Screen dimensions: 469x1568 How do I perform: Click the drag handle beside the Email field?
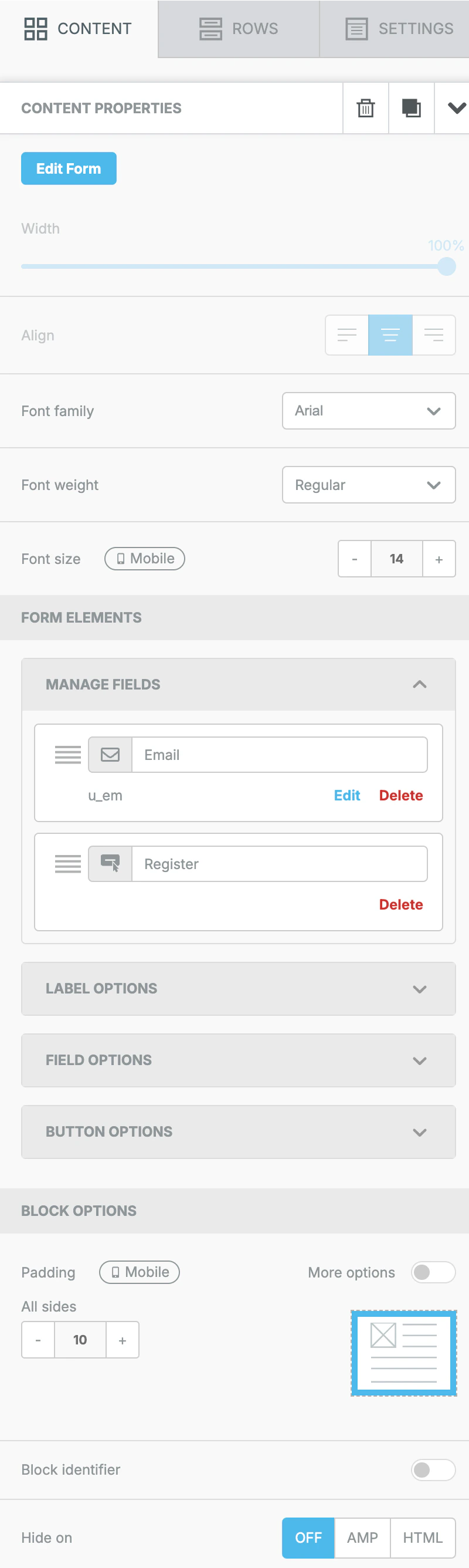tap(67, 754)
